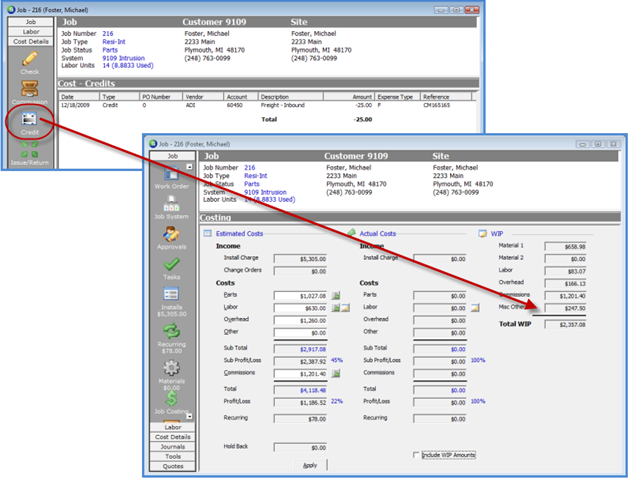This screenshot has height=478, width=628.
Task: Click Labor Units 14 (8.8833 Used) link in back window
Action: click(x=128, y=65)
